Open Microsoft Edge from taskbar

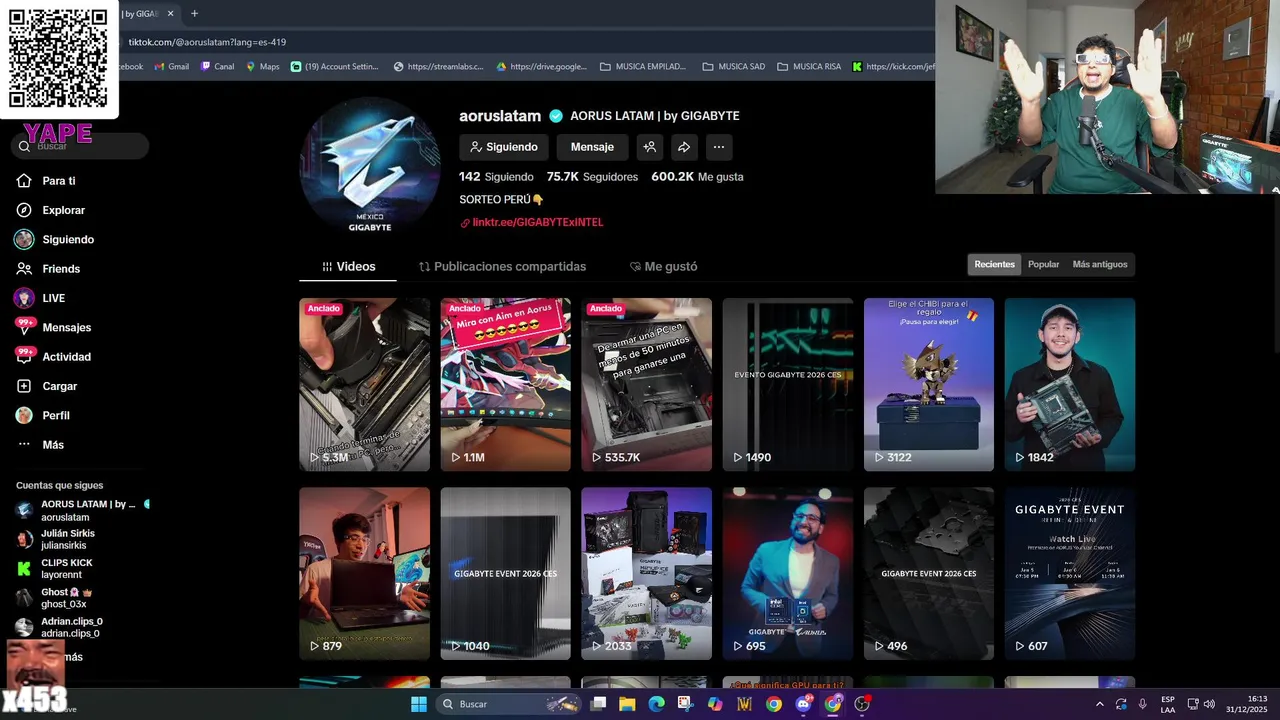(656, 704)
